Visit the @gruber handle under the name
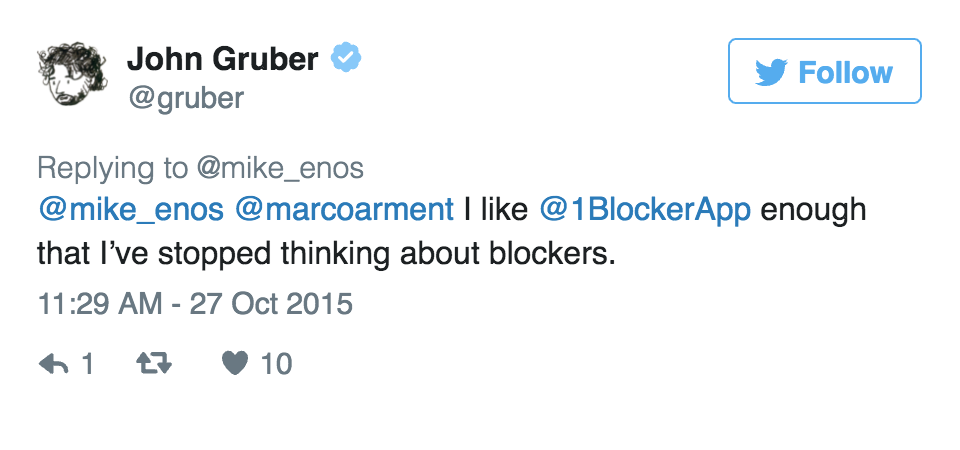 pyautogui.click(x=185, y=98)
